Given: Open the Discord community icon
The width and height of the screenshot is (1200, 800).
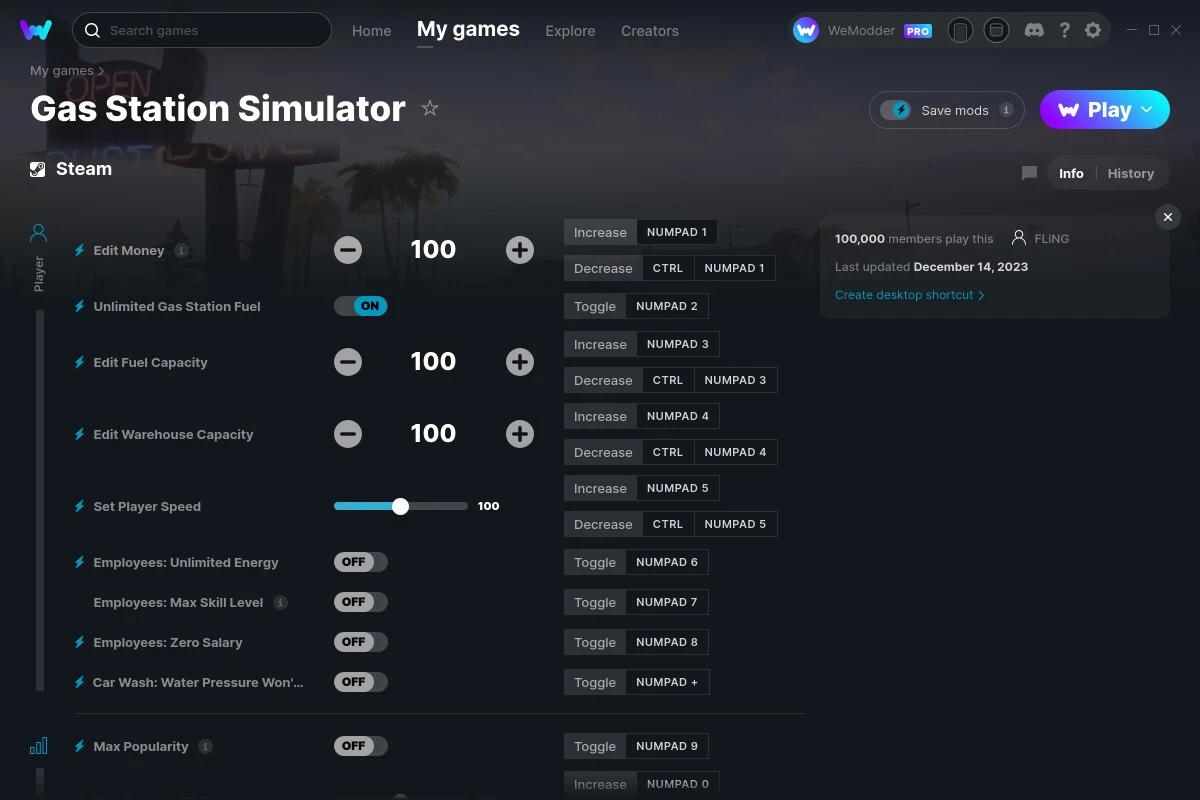Looking at the screenshot, I should (1034, 30).
